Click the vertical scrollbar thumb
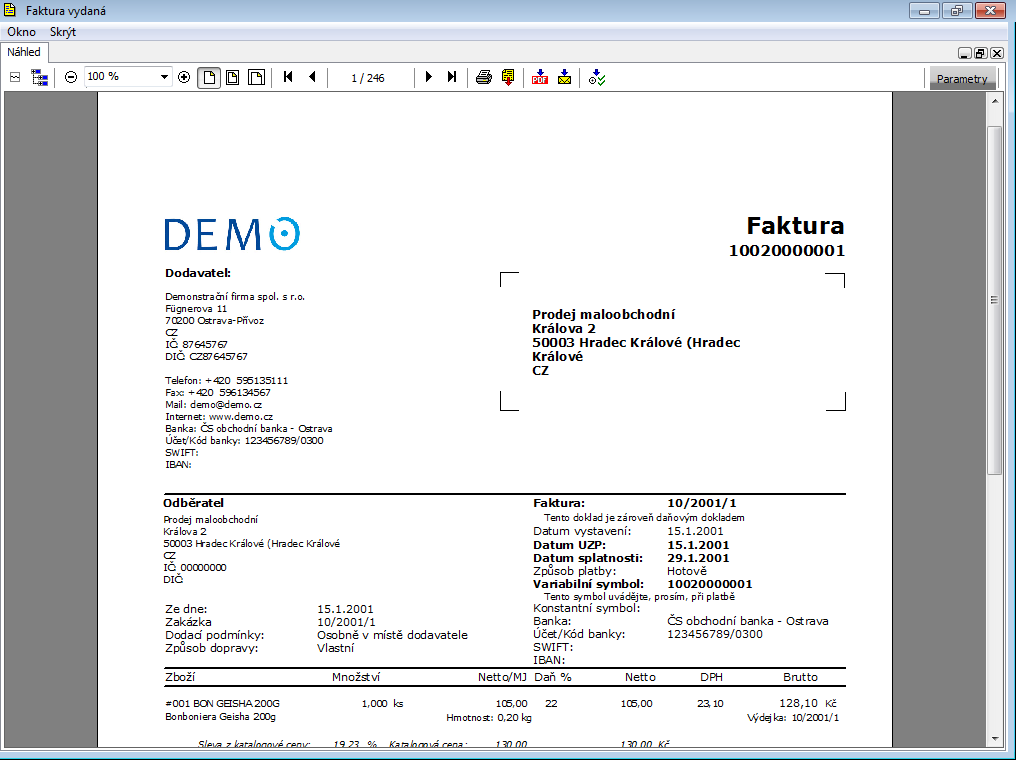Image resolution: width=1016 pixels, height=760 pixels. point(995,301)
